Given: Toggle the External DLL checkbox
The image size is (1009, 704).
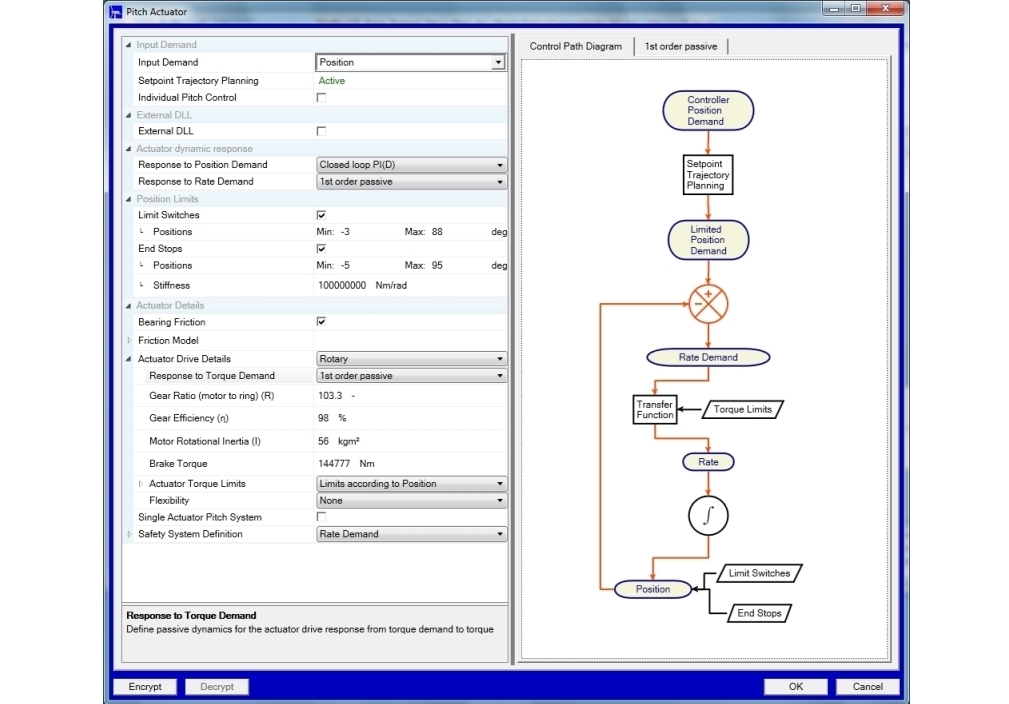Looking at the screenshot, I should [x=321, y=131].
